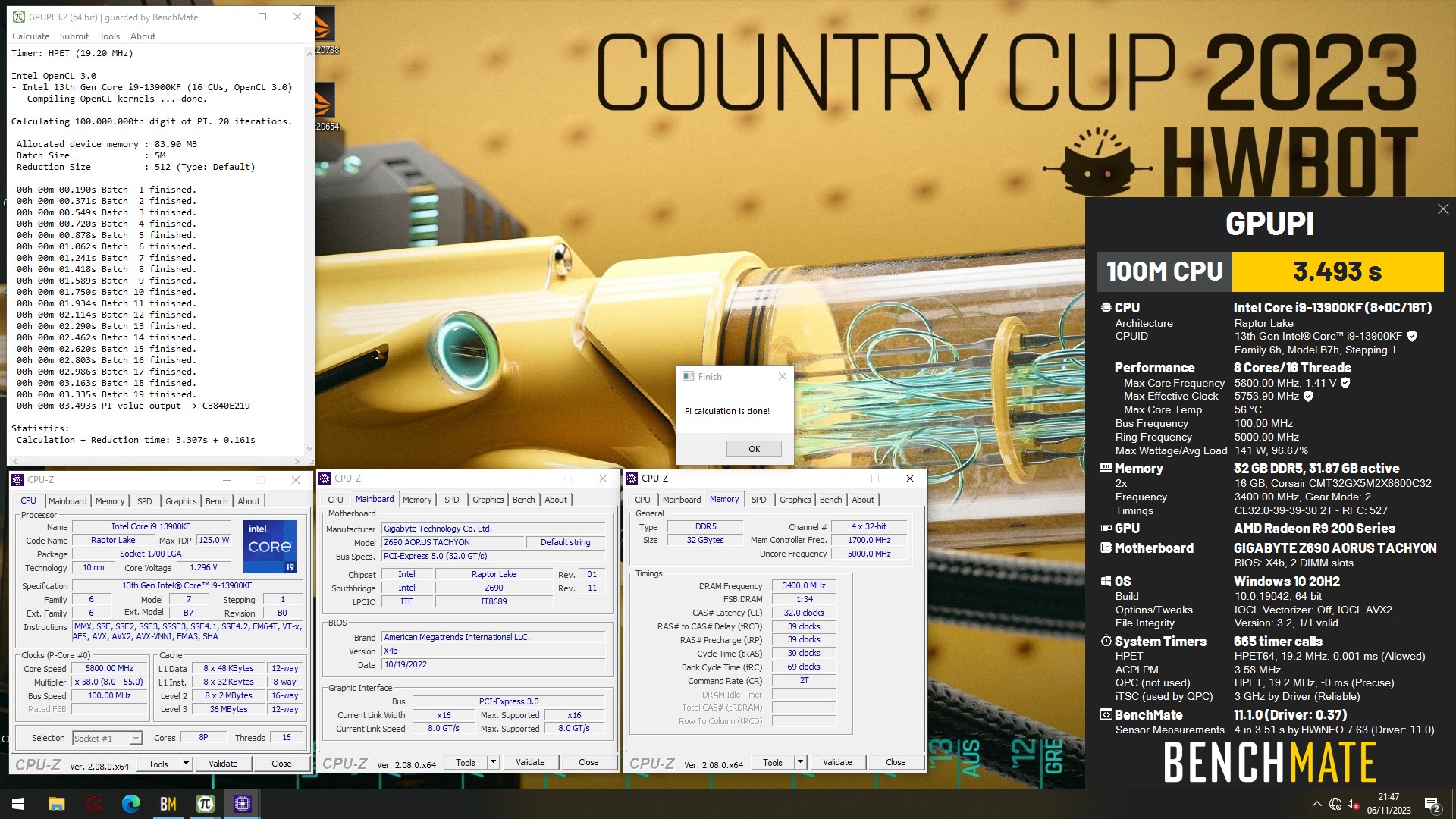Click the CAS# Latency 32.0 clocks value

point(804,613)
